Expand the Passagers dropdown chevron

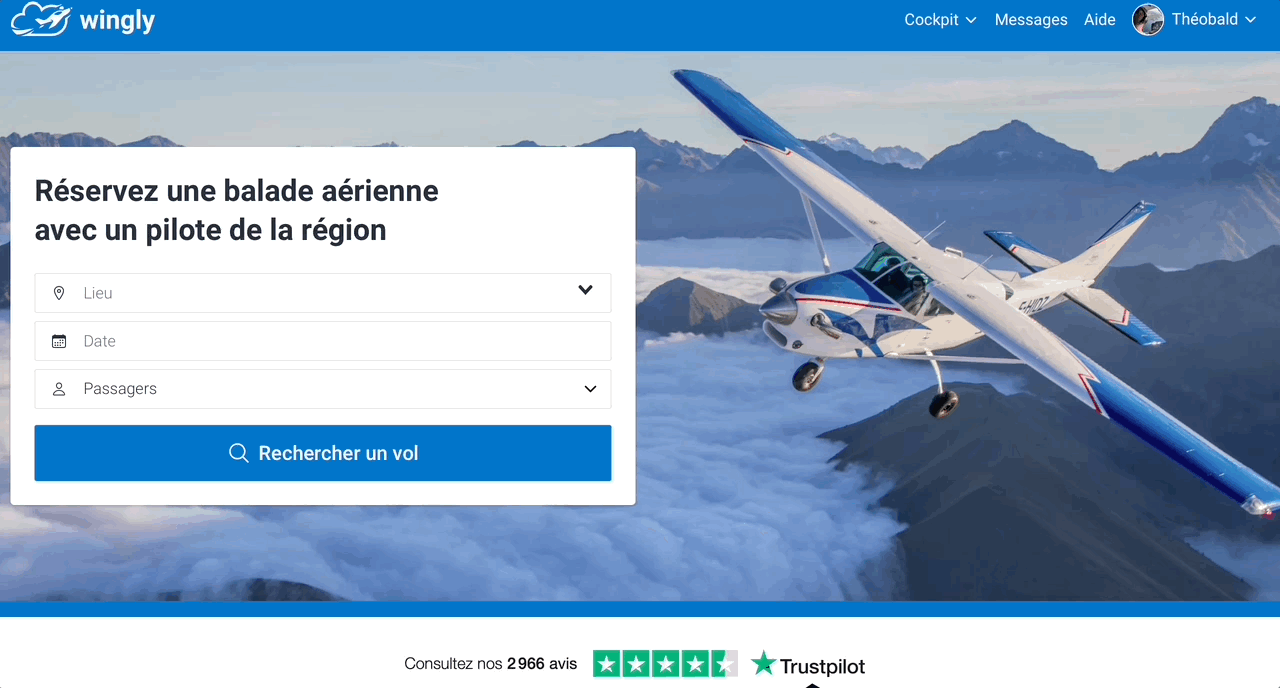click(x=590, y=389)
